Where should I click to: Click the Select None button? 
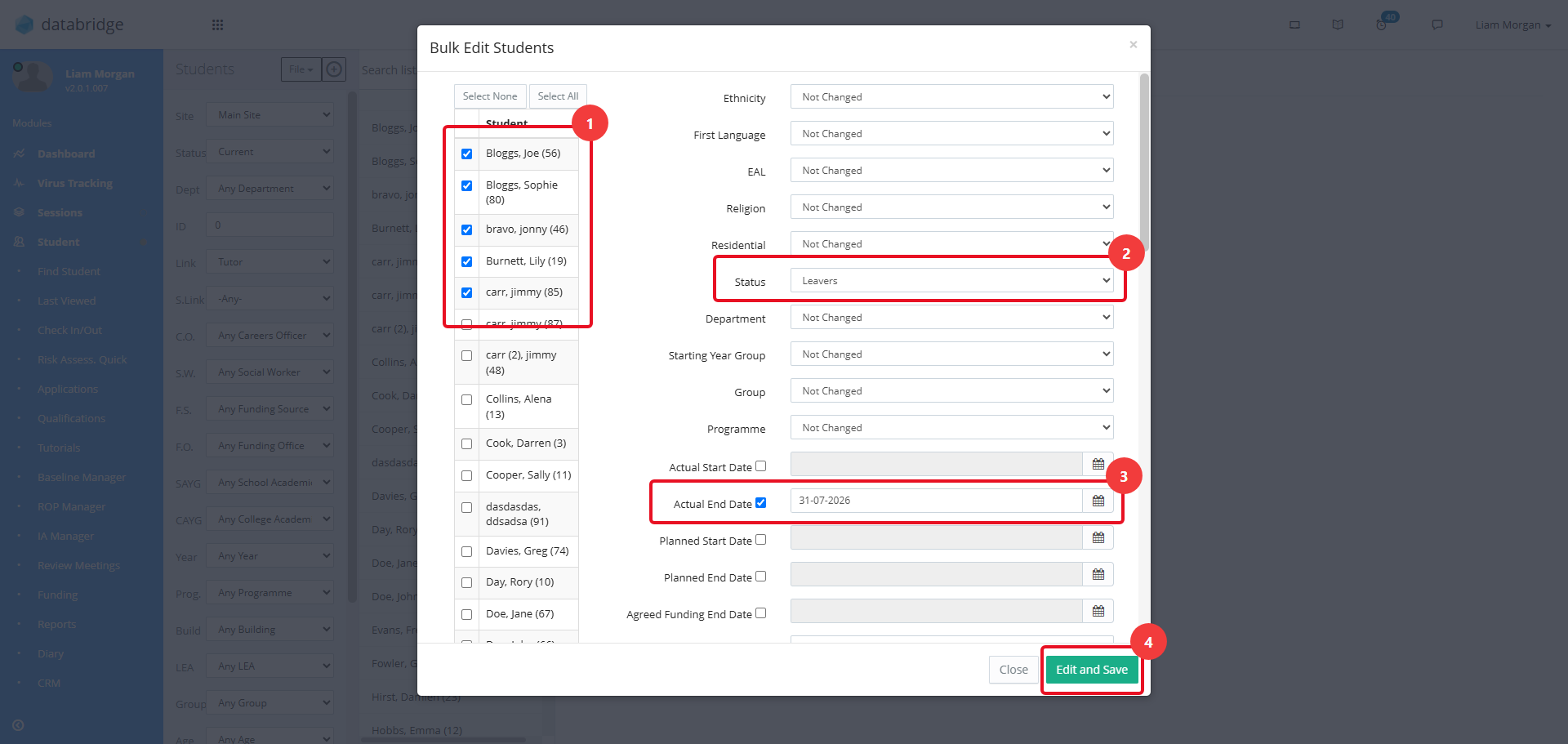point(490,96)
